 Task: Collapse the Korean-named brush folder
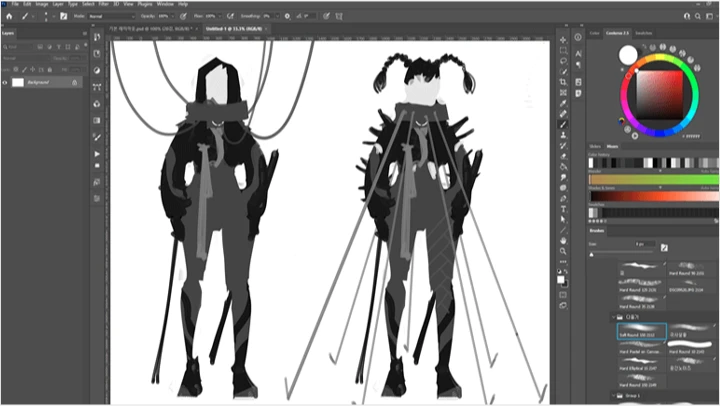point(613,317)
